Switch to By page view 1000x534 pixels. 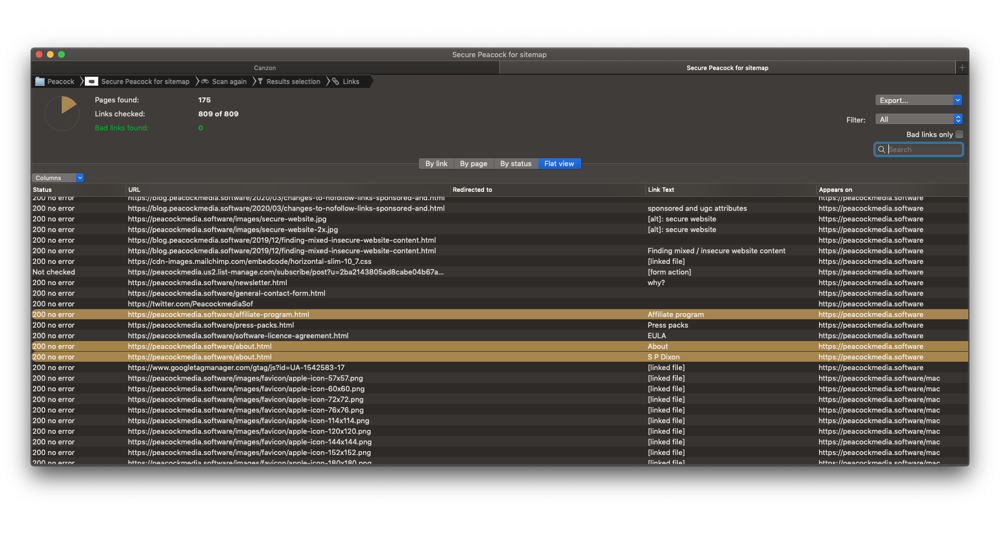tap(473, 163)
